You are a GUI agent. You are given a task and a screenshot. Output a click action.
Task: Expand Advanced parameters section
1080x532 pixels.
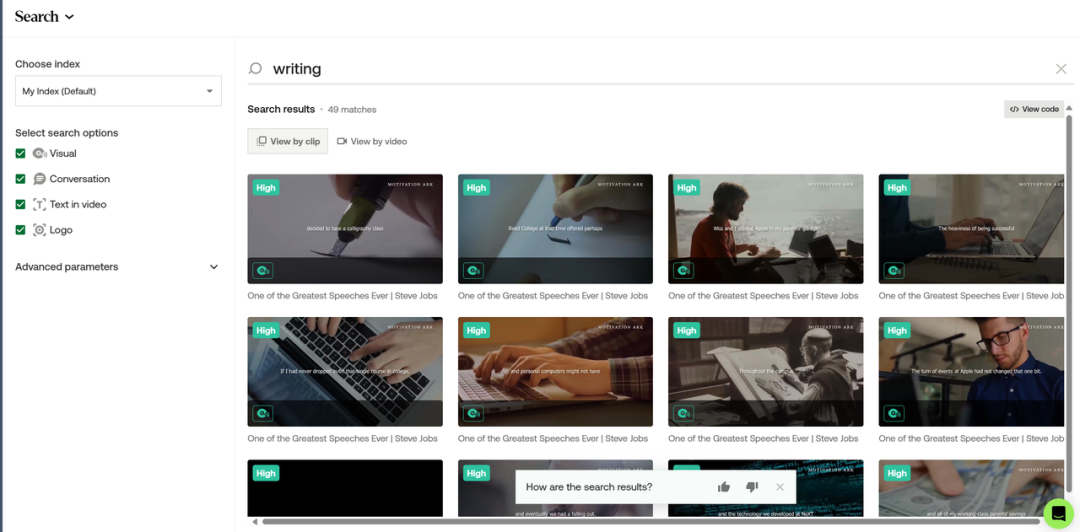point(117,267)
